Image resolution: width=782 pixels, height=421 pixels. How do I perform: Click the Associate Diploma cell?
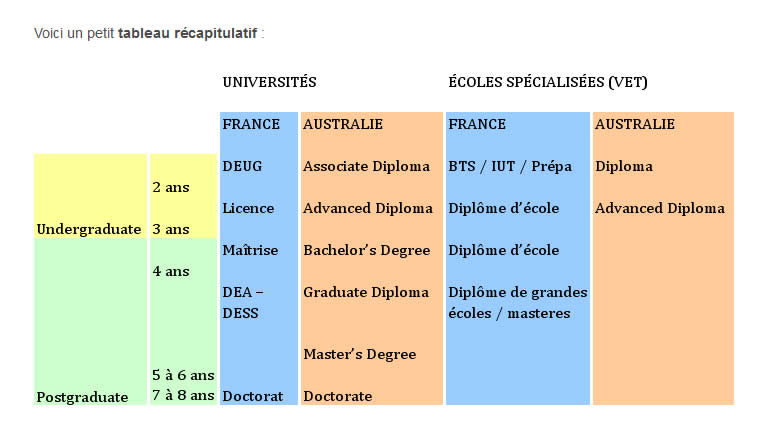366,166
